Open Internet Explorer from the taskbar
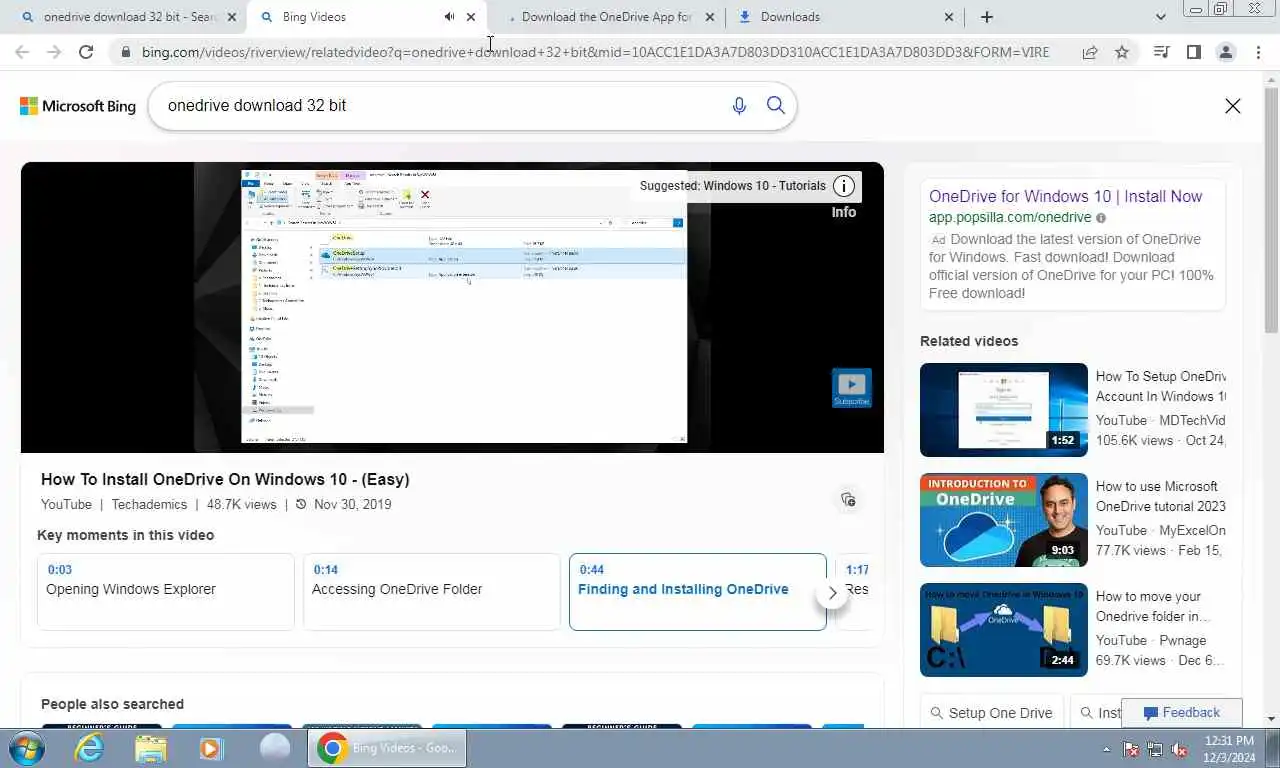 [89, 748]
